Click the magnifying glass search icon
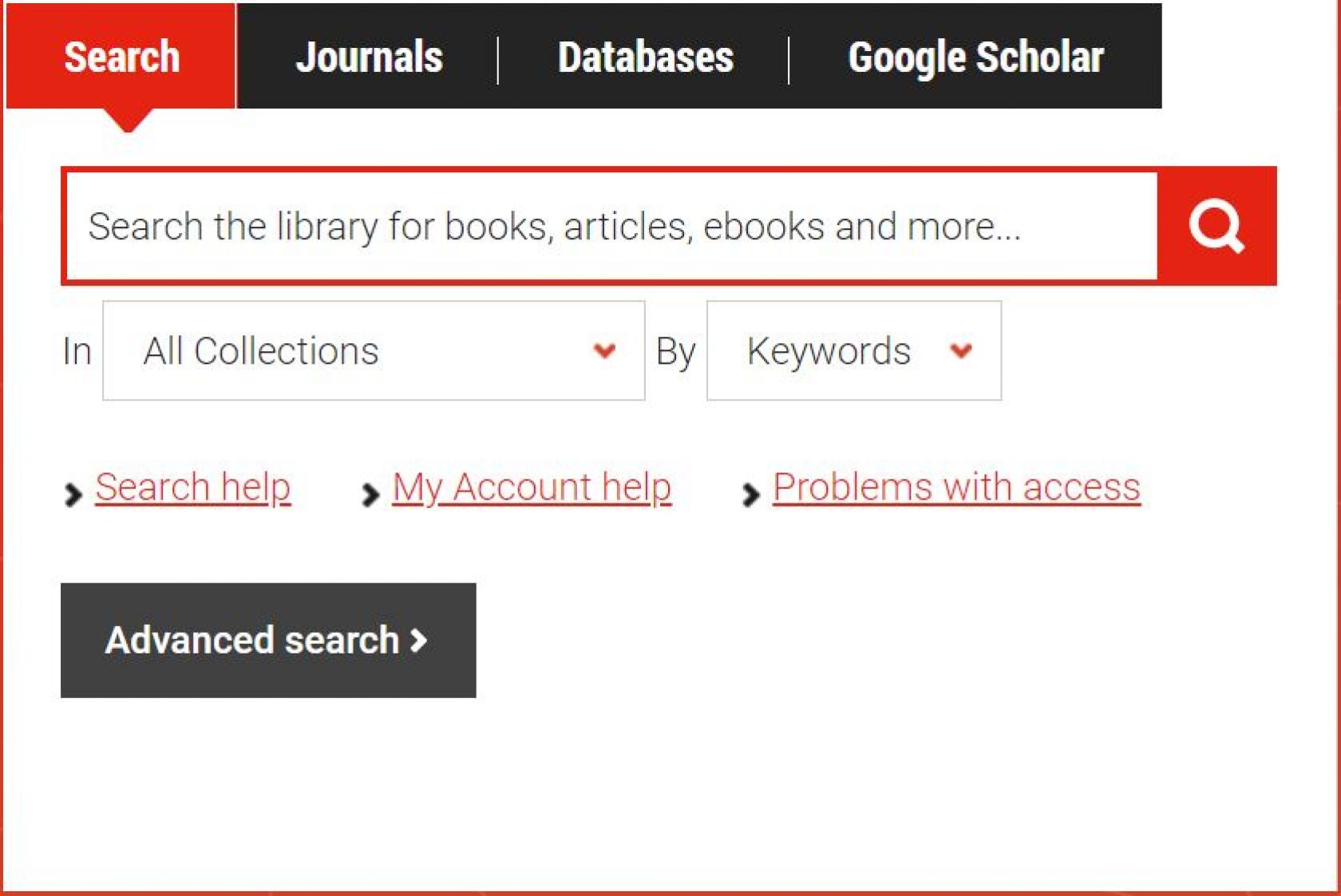Image resolution: width=1341 pixels, height=896 pixels. [1218, 227]
